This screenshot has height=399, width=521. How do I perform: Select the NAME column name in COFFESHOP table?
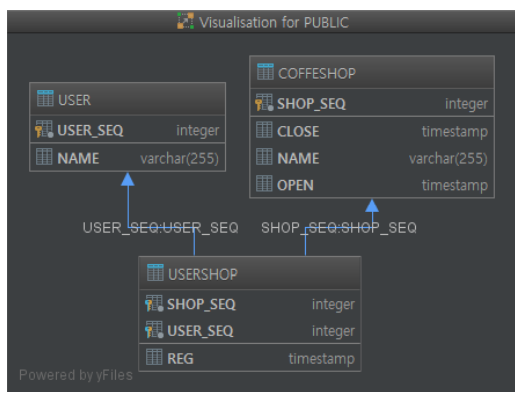coord(298,158)
